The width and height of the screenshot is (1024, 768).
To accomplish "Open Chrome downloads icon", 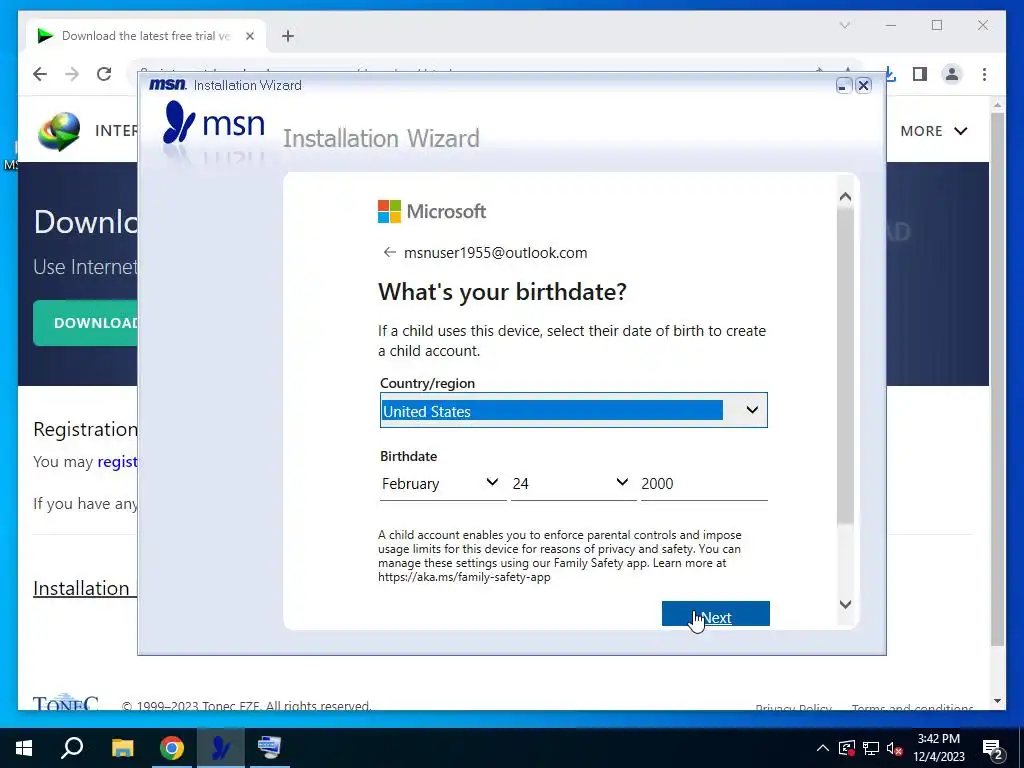I will (x=891, y=74).
